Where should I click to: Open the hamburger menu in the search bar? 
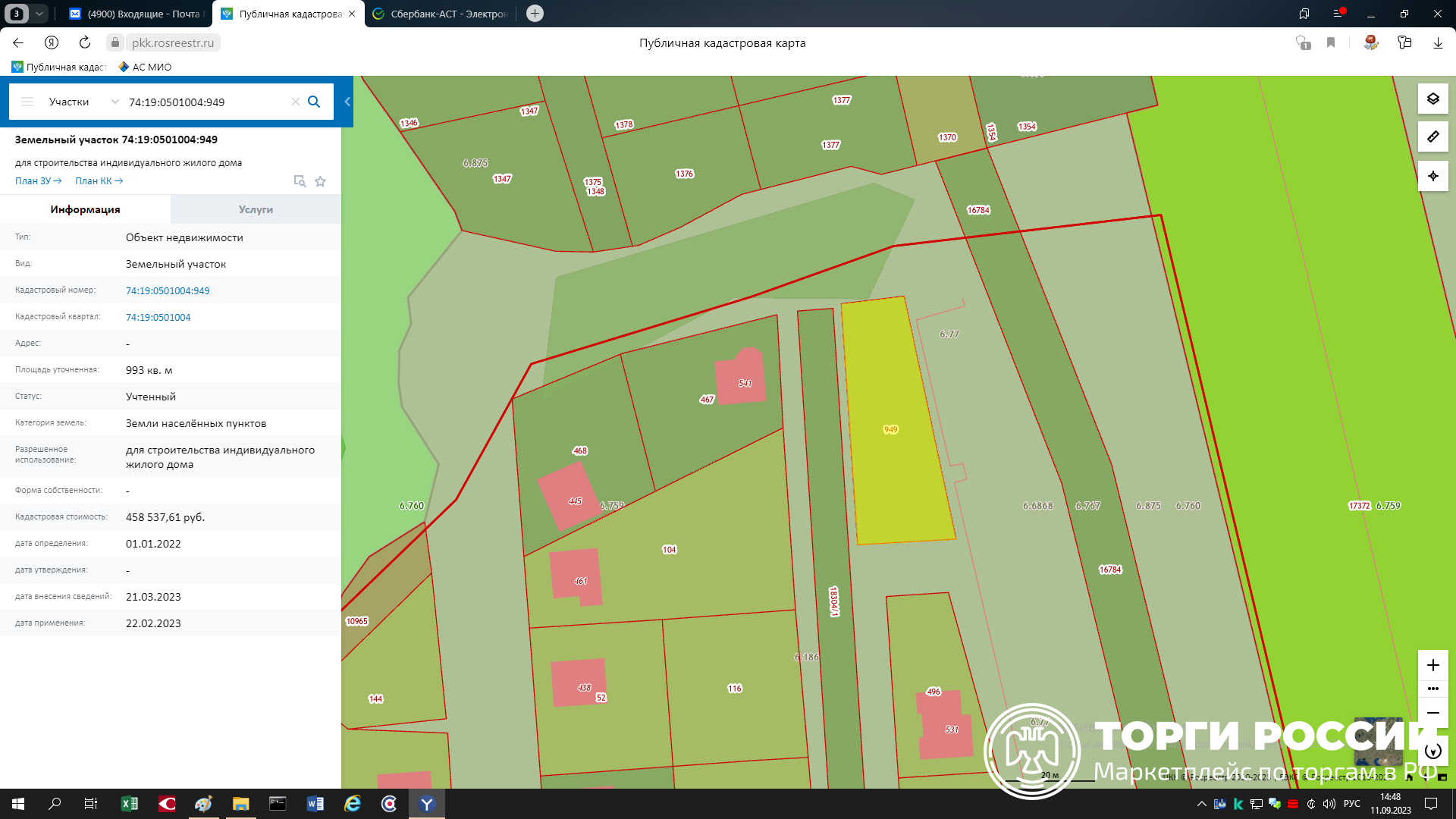coord(27,102)
